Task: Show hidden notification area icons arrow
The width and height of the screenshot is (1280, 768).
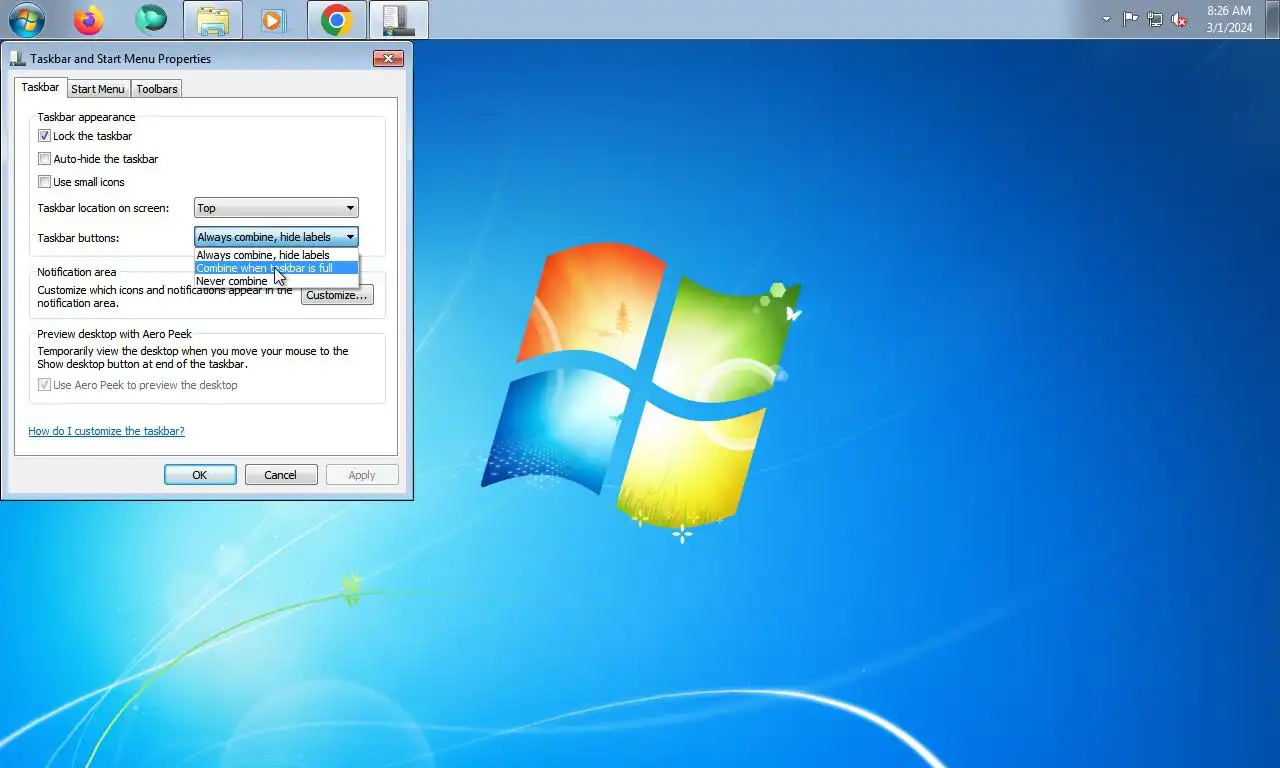Action: (x=1106, y=19)
